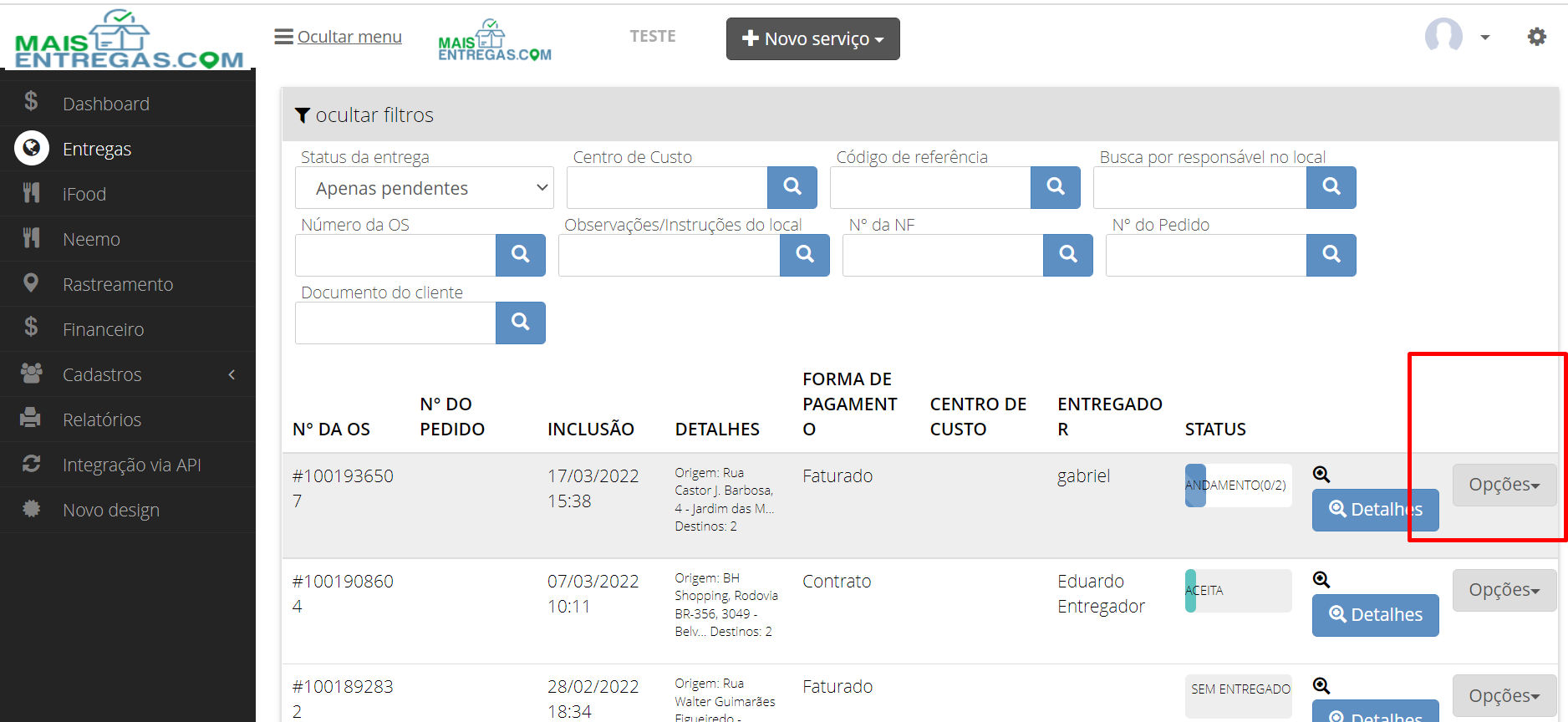Click the Relatórios printer icon
The height and width of the screenshot is (722, 1568).
coord(31,417)
